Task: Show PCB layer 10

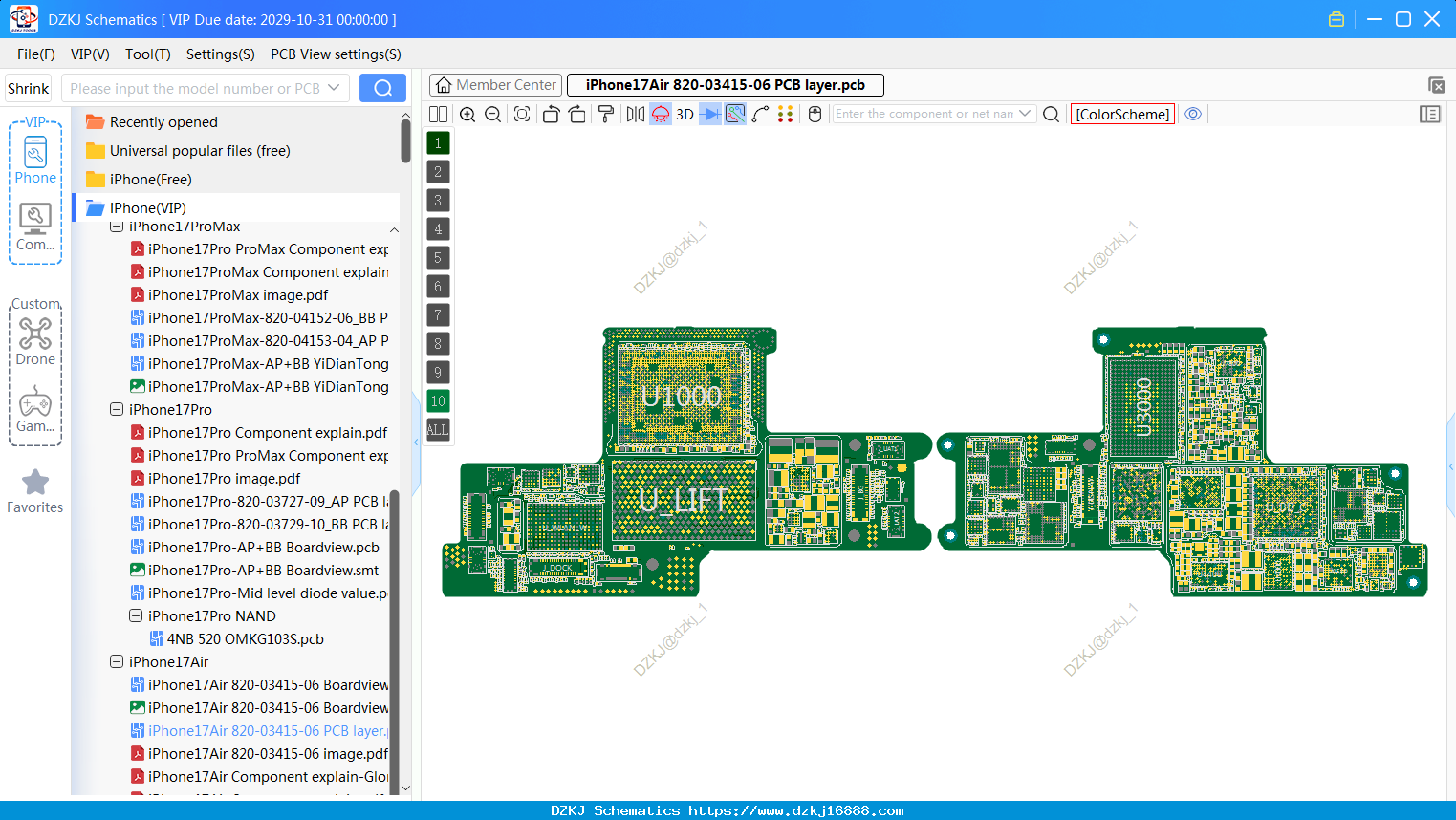Action: click(438, 401)
